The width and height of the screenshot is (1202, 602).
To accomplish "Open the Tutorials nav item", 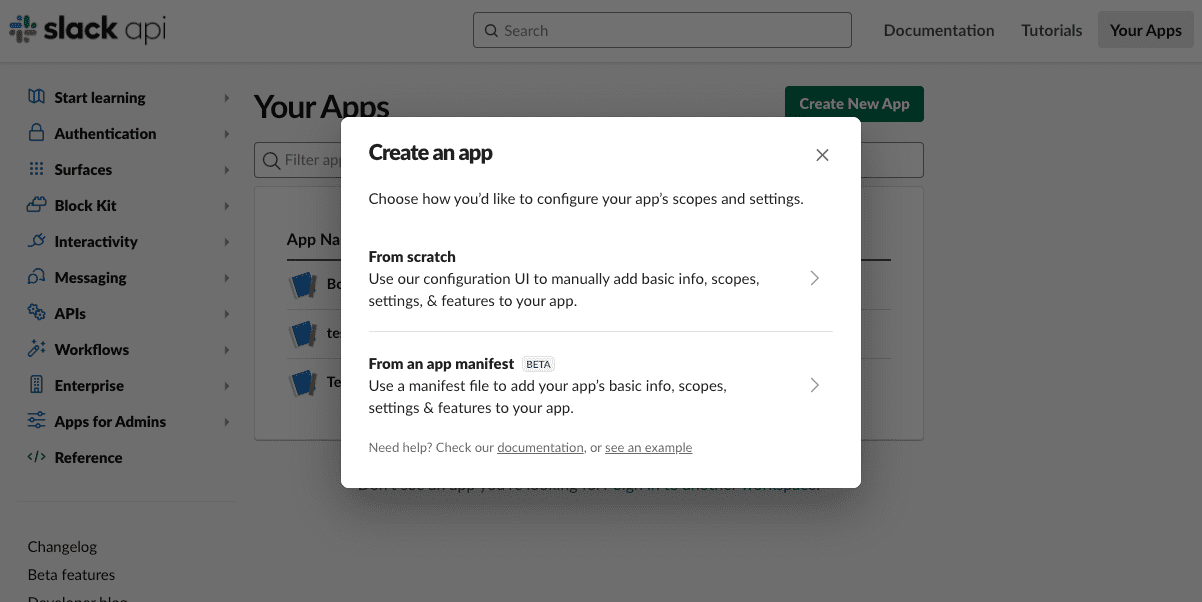I will (x=1051, y=30).
